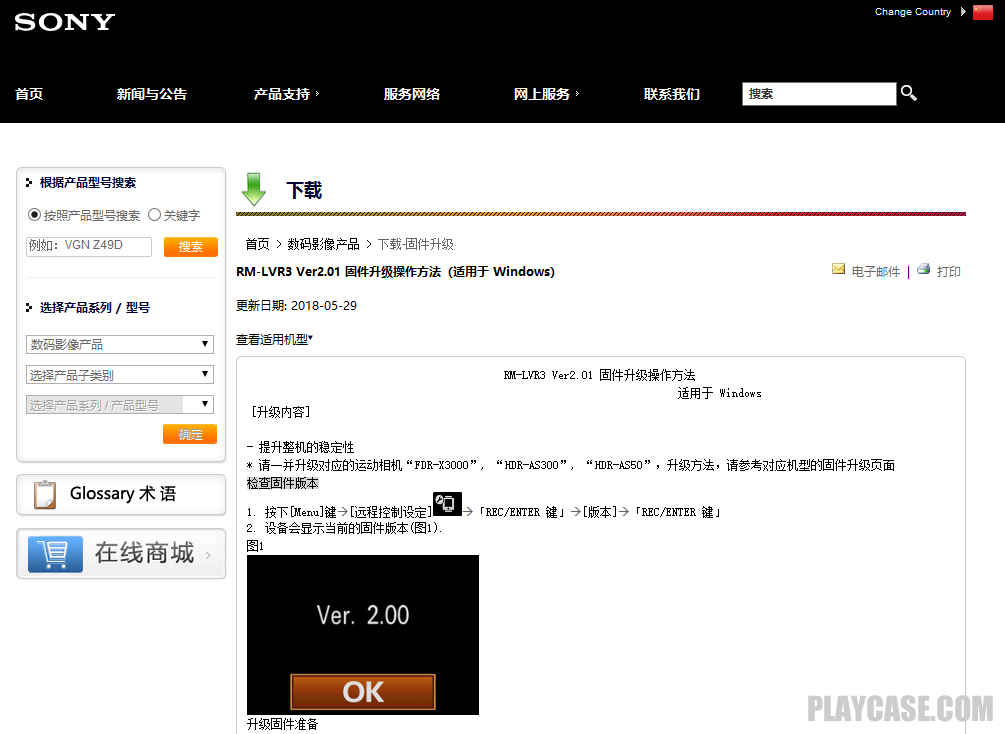Click the online store shopping cart icon

[x=55, y=554]
